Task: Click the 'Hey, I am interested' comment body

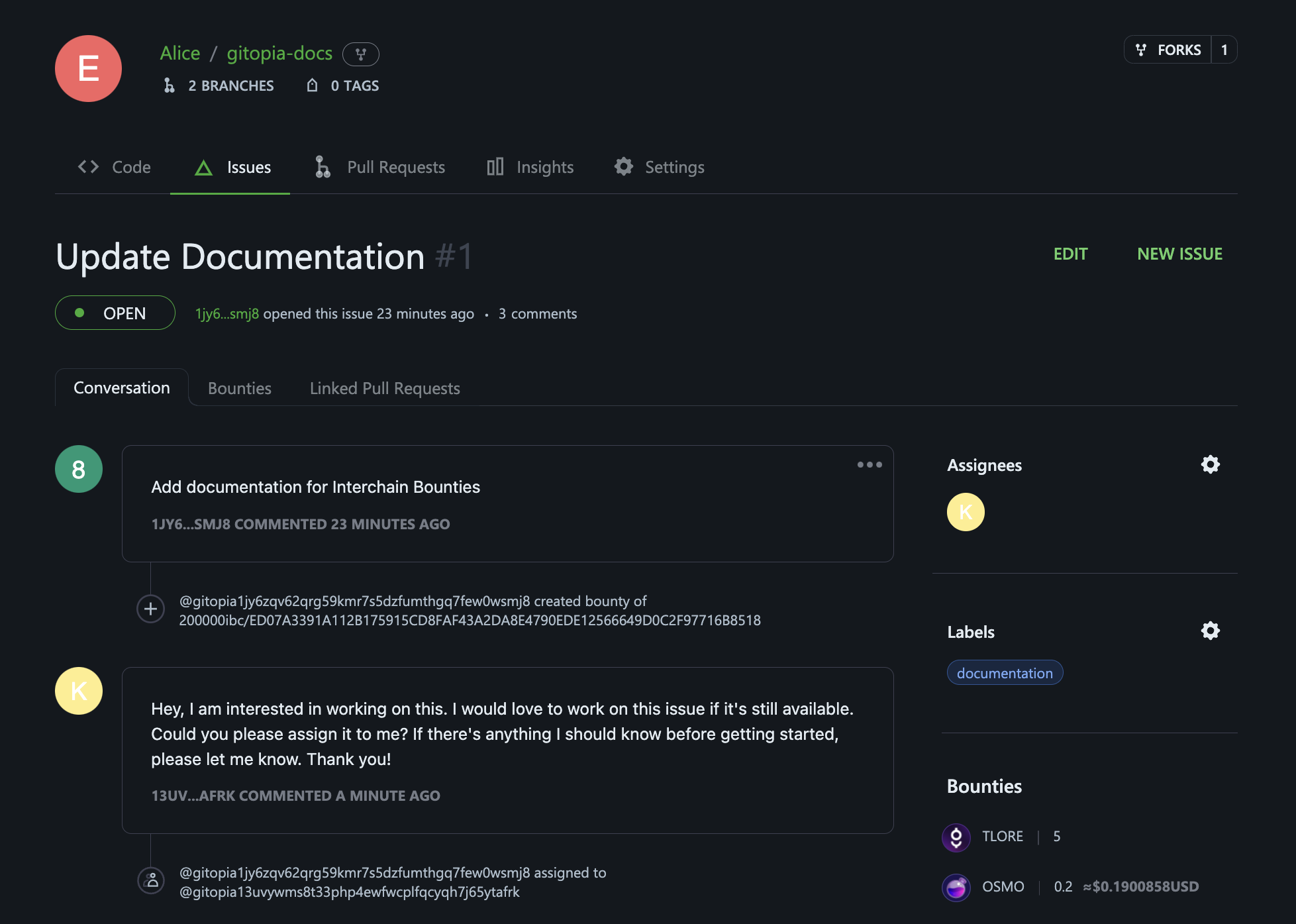Action: tap(503, 734)
